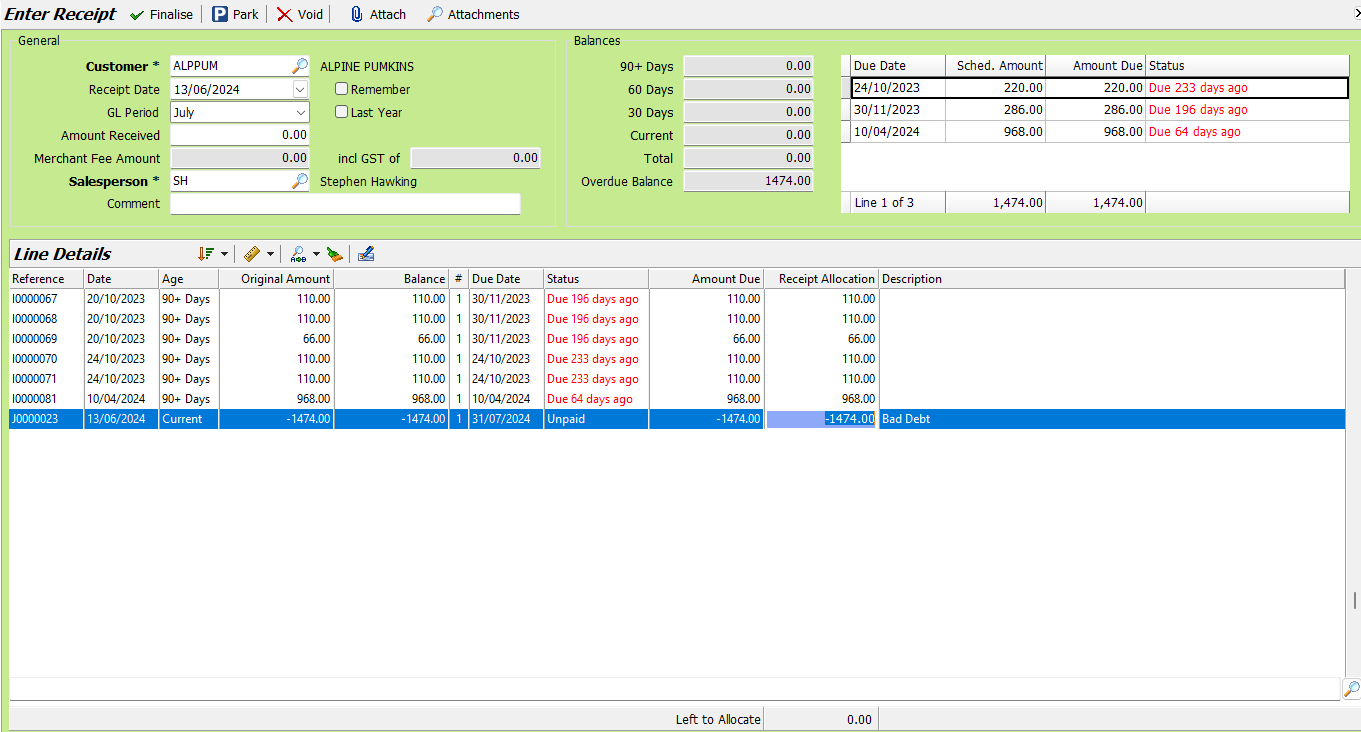Image resolution: width=1361 pixels, height=732 pixels.
Task: Select invoice I0000081 row
Action: (x=677, y=399)
